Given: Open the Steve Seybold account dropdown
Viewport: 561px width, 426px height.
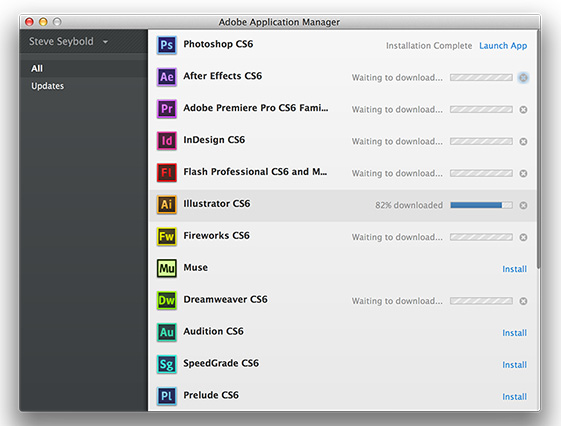Looking at the screenshot, I should (x=68, y=41).
